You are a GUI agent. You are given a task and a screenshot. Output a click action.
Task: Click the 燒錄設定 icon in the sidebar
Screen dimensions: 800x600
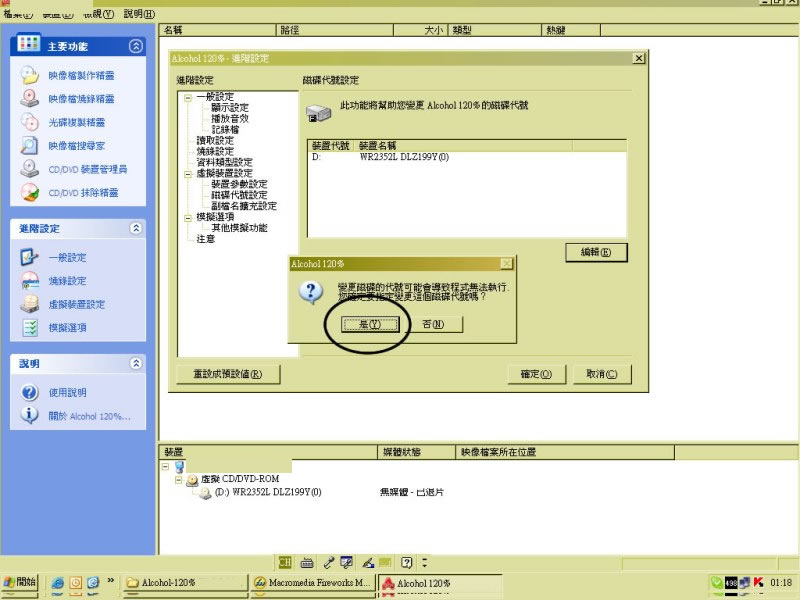(30, 281)
